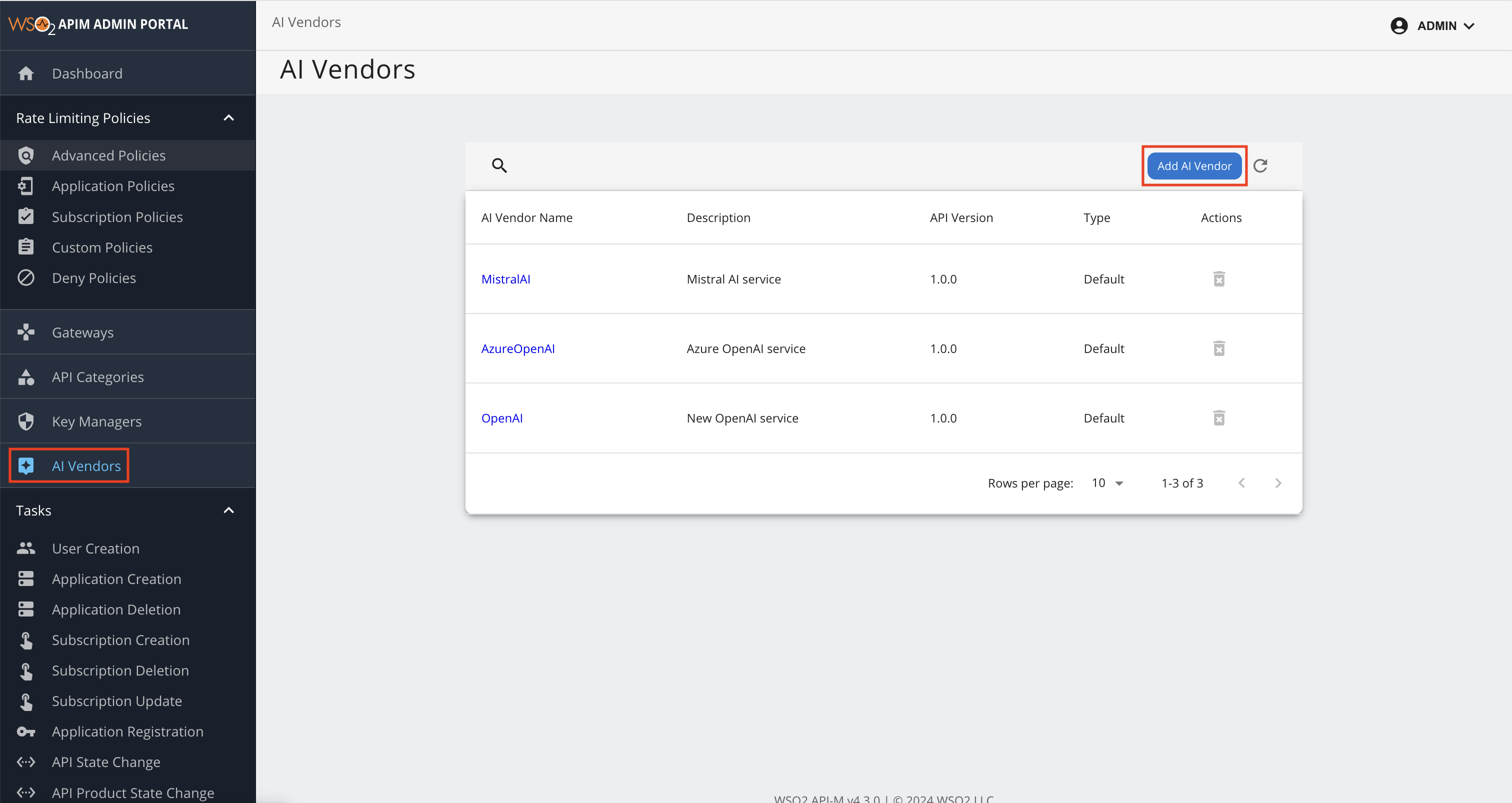Go to the previous table page

(1241, 483)
